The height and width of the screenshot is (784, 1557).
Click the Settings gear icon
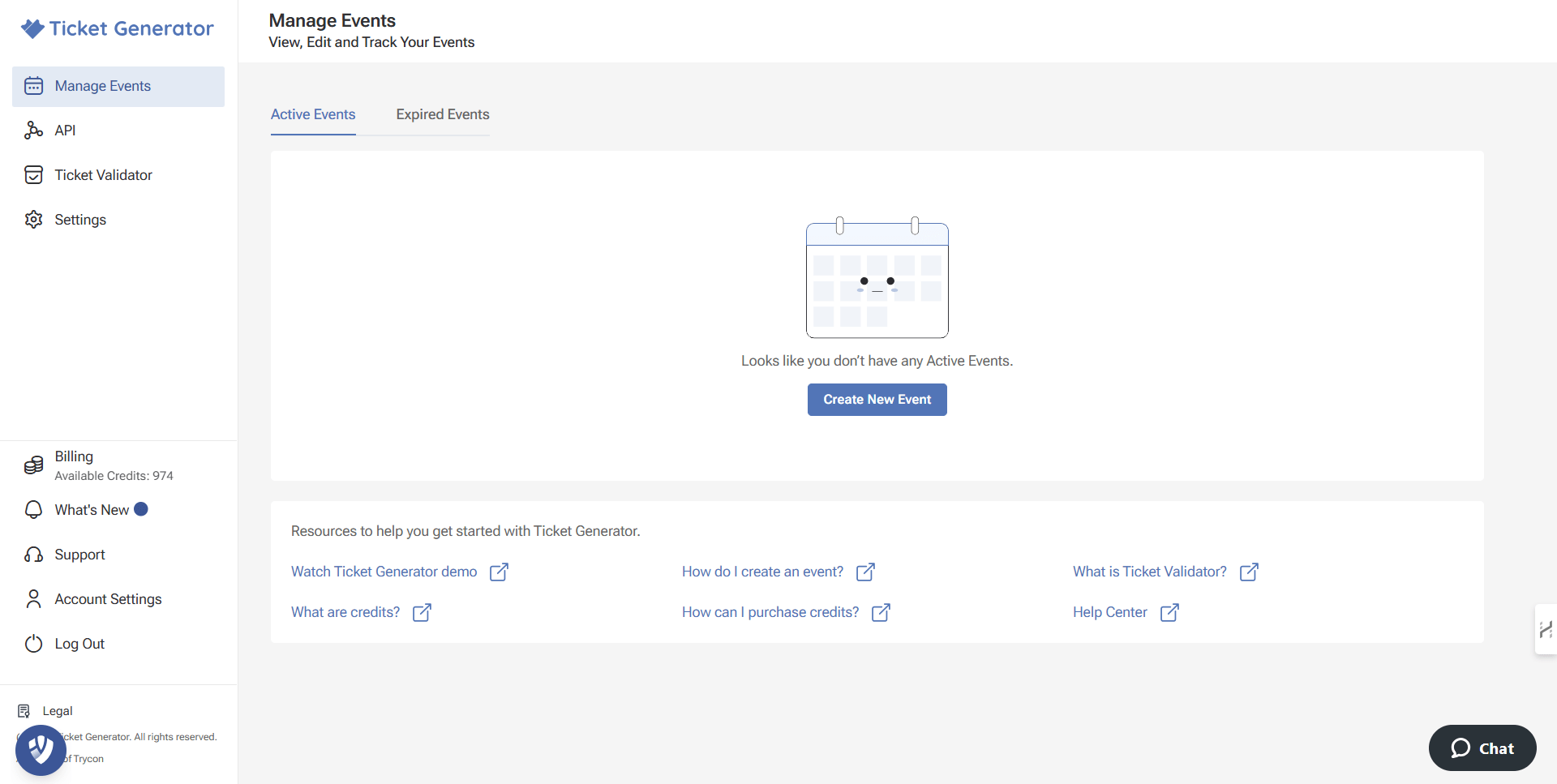(x=34, y=220)
